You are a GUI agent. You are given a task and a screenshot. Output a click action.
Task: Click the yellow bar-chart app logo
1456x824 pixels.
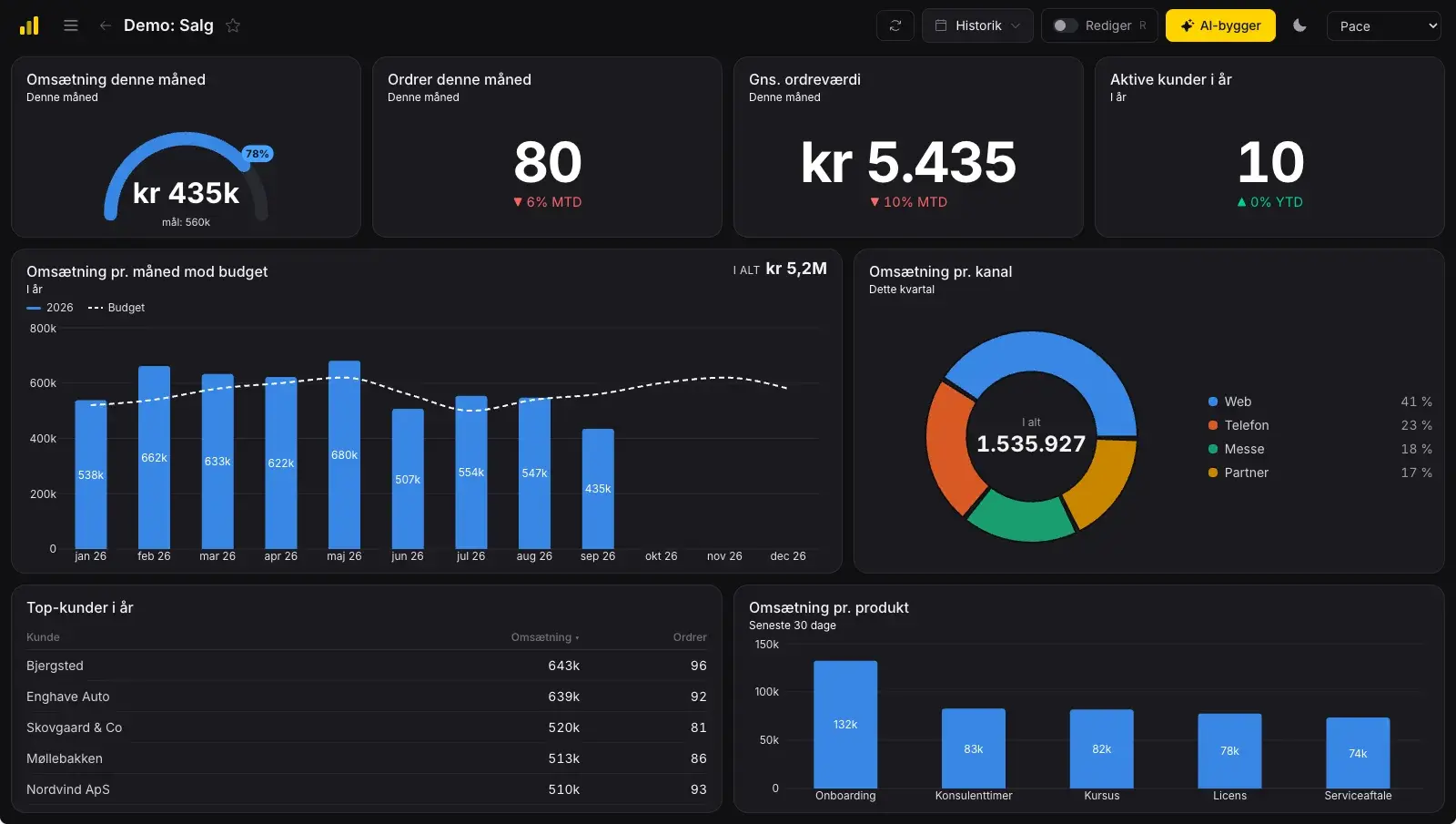click(29, 25)
